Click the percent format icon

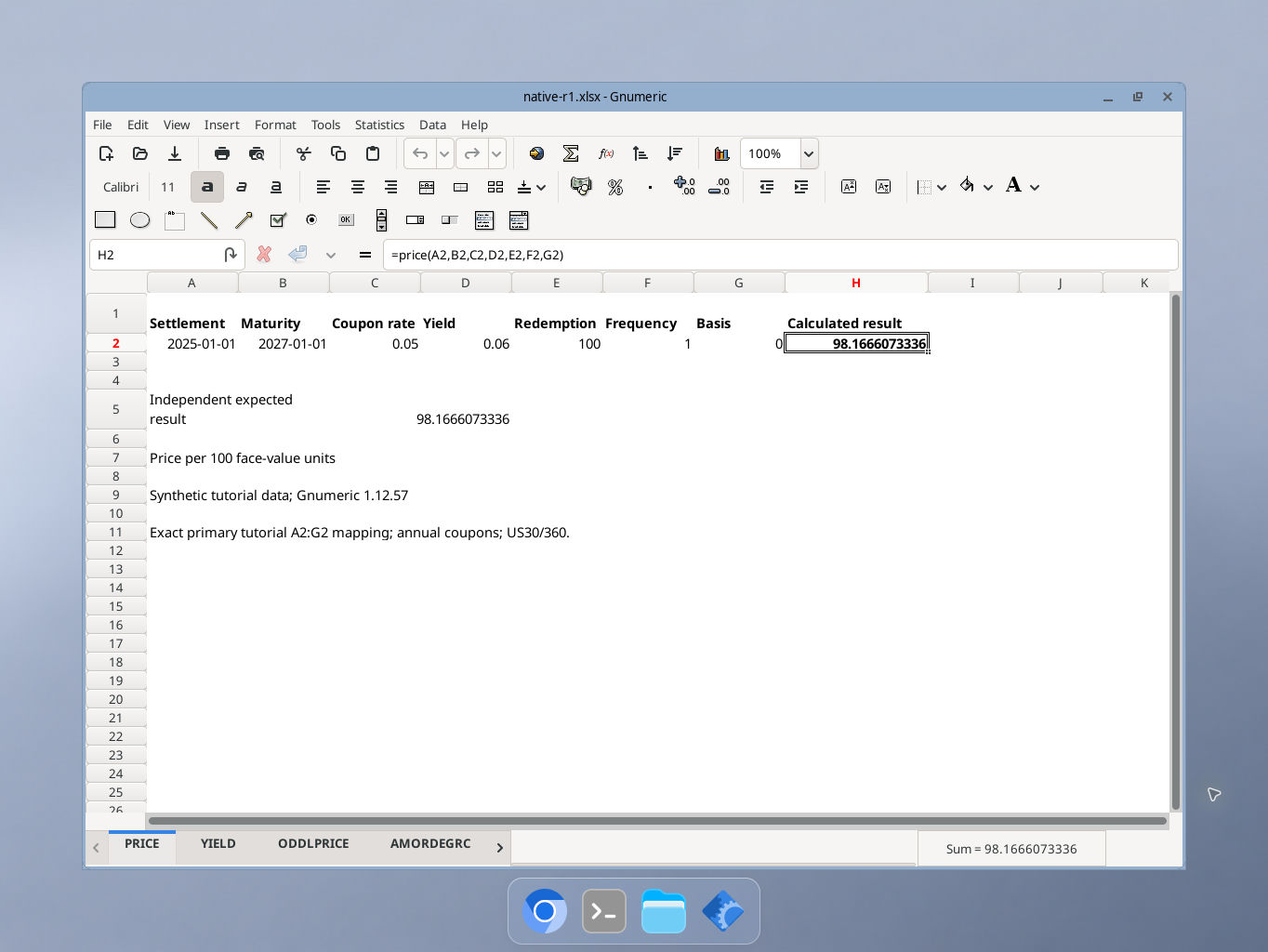614,187
